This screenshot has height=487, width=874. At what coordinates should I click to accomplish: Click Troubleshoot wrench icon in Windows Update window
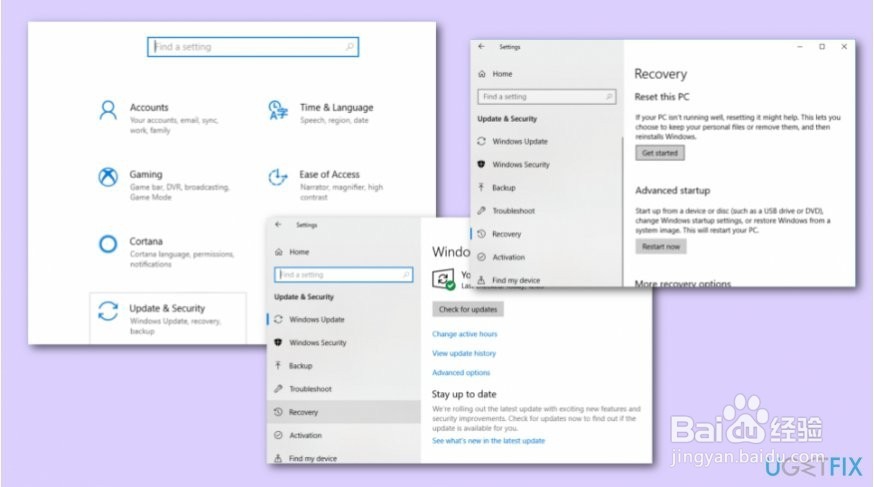click(x=278, y=388)
